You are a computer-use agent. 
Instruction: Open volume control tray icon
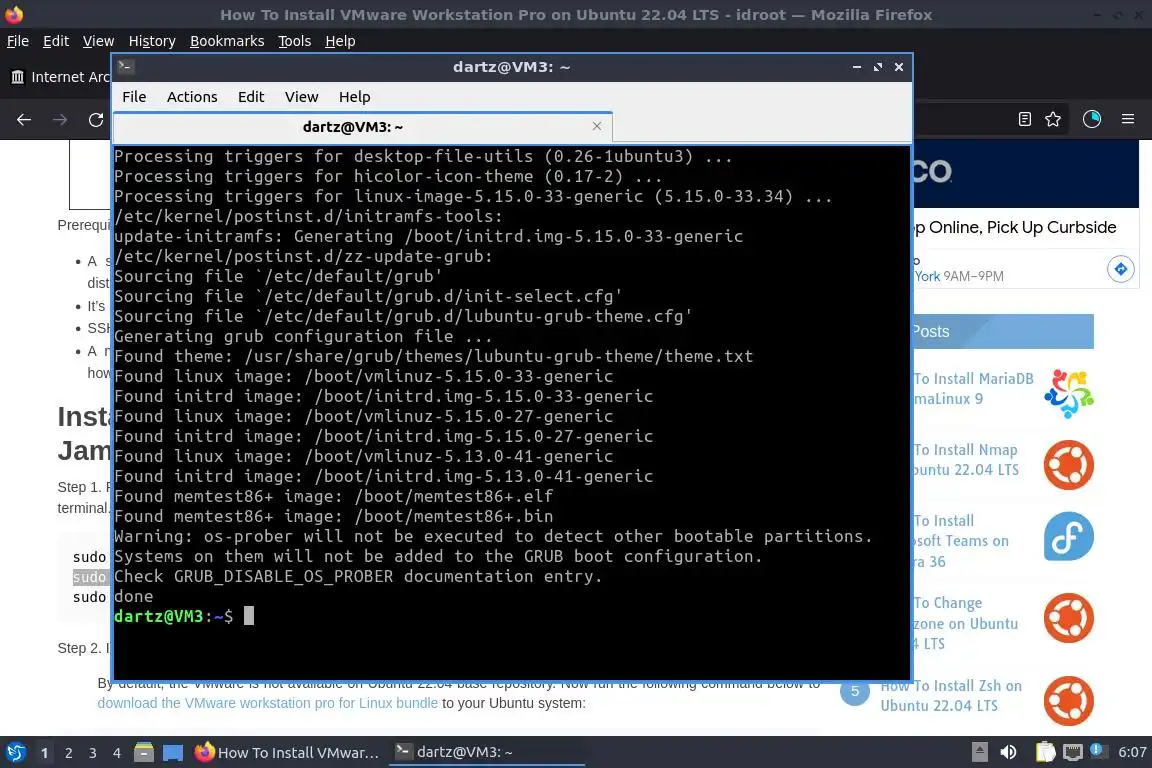(x=1008, y=752)
